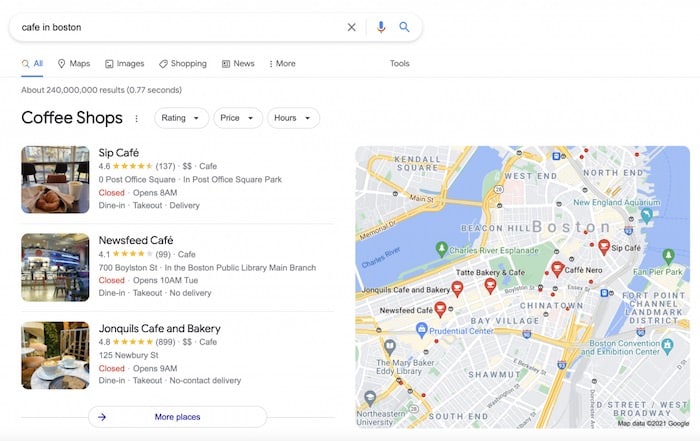
Task: Click the Tatte Bakery & Cafe map pin
Action: tap(490, 285)
